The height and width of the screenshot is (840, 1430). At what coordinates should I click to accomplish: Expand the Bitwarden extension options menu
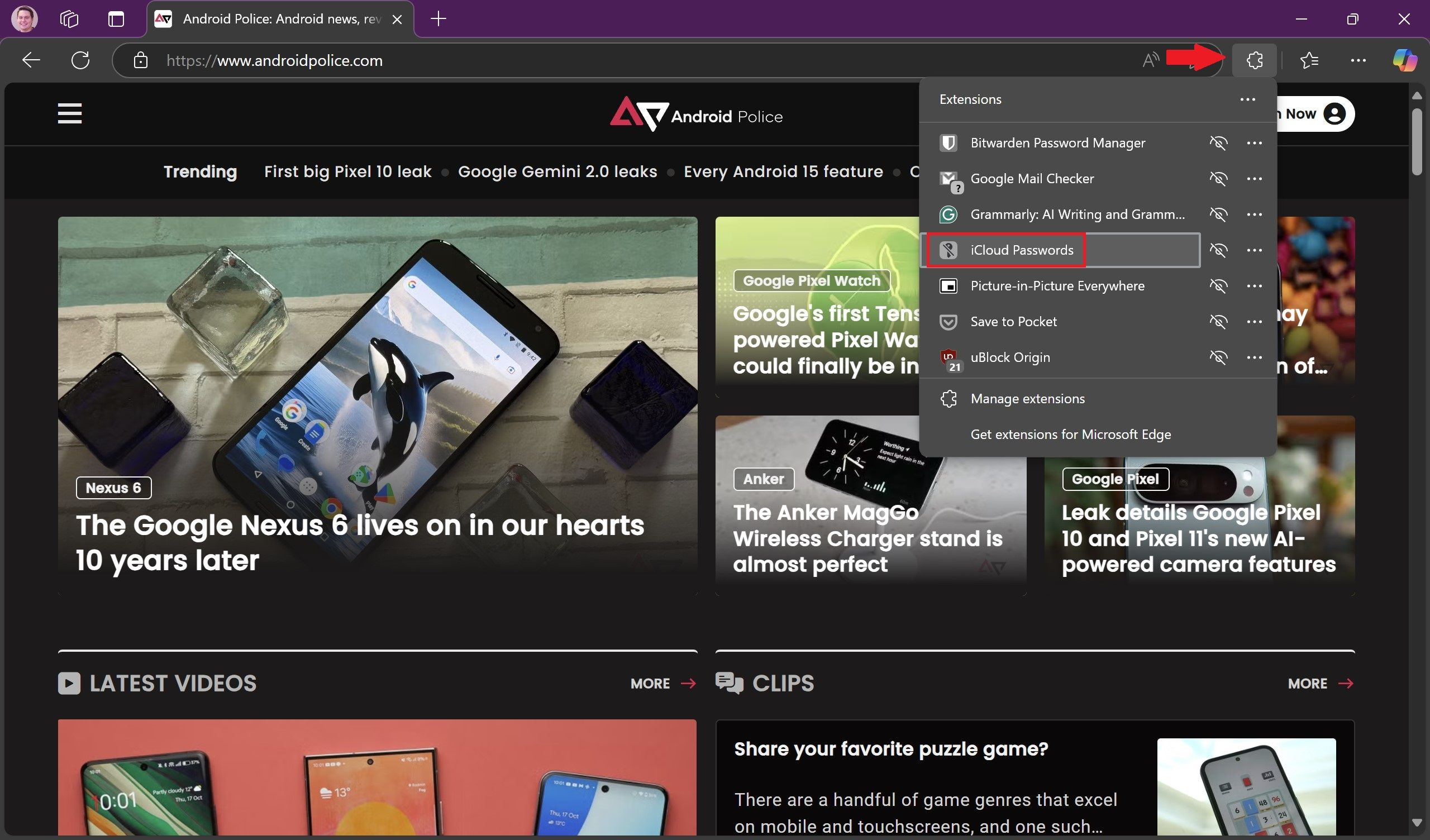click(1254, 143)
